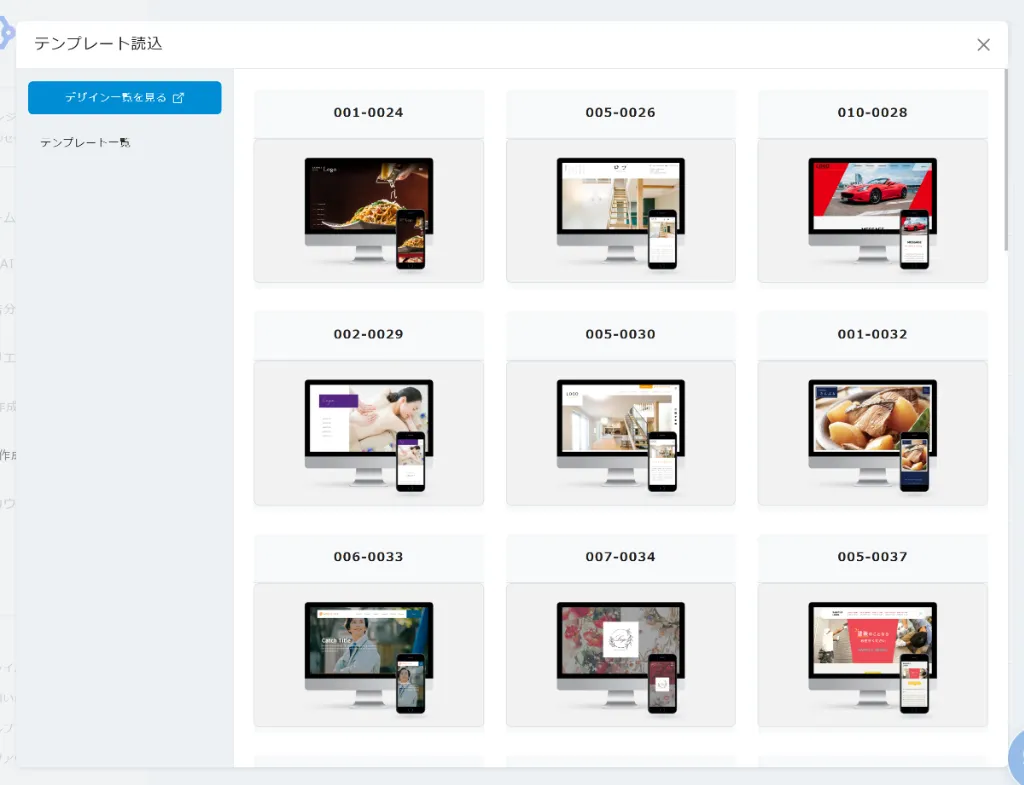1024x785 pixels.
Task: Click the external link icon in blue button
Action: (x=179, y=98)
